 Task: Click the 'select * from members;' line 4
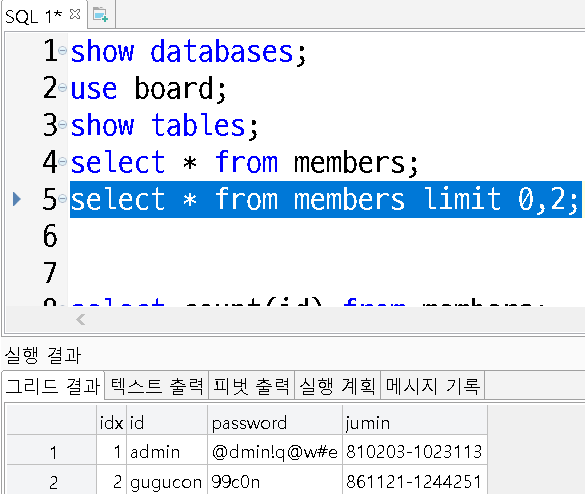click(244, 163)
